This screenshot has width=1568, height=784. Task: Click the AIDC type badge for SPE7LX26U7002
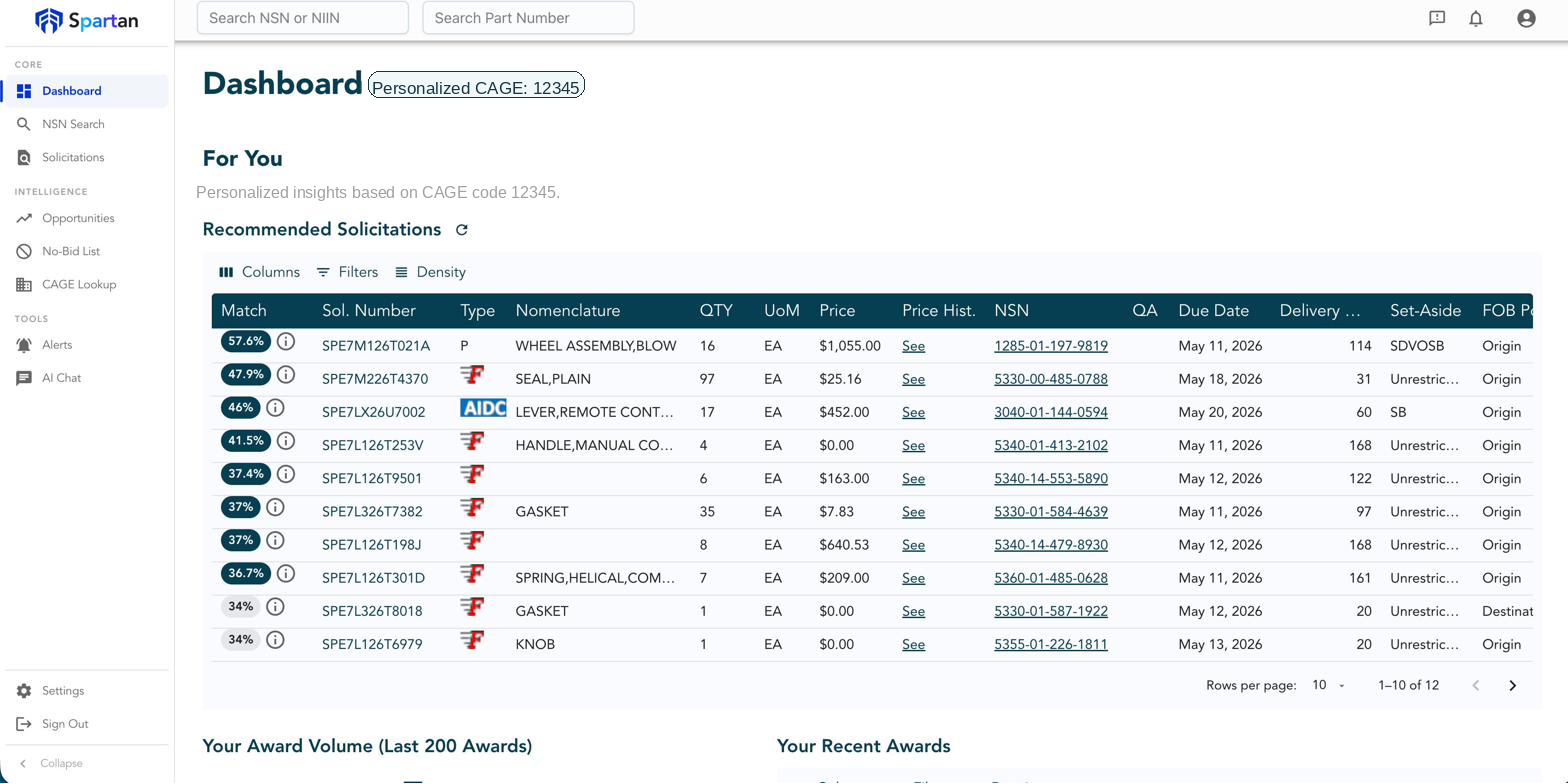coord(483,408)
